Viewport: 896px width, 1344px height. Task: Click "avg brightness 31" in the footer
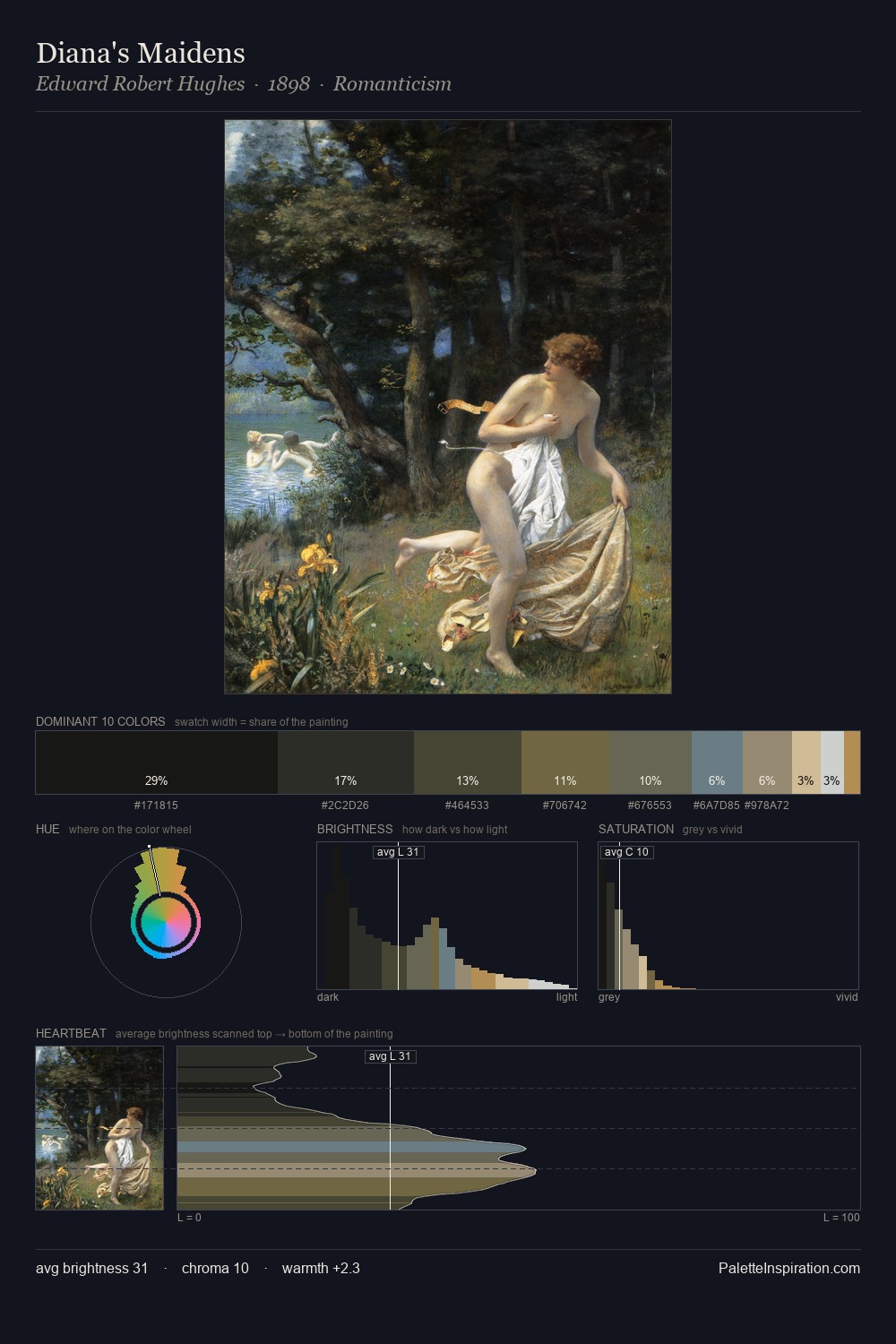click(92, 1269)
